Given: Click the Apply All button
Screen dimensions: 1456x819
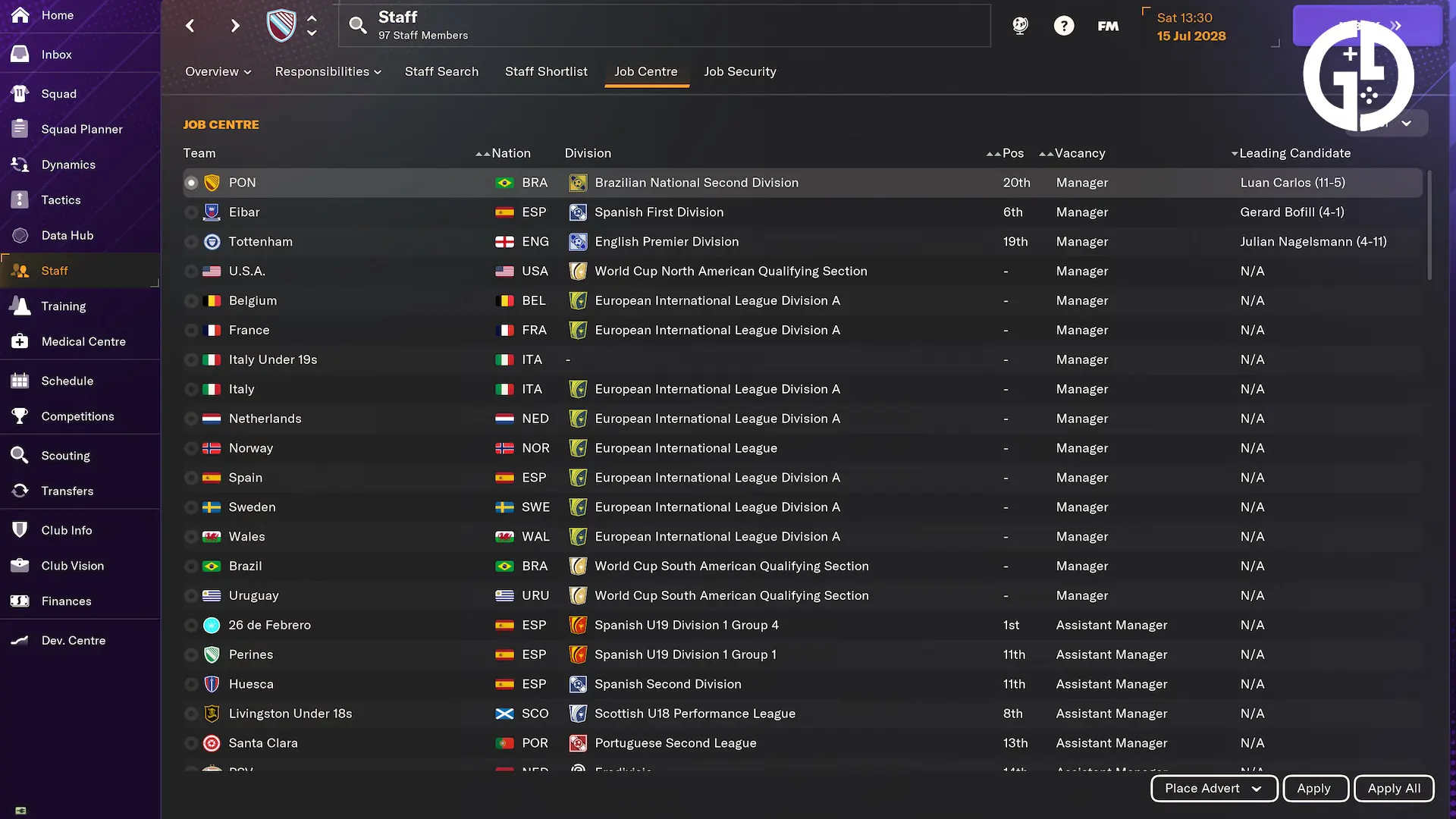Looking at the screenshot, I should click(1394, 789).
